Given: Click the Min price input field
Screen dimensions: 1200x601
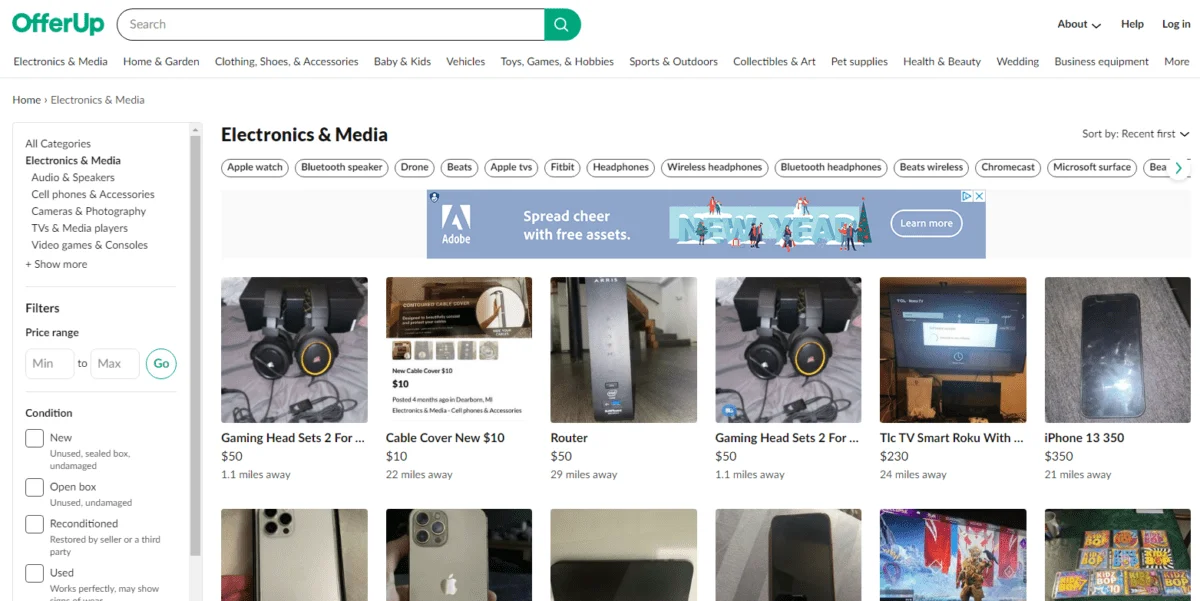Looking at the screenshot, I should 49,363.
